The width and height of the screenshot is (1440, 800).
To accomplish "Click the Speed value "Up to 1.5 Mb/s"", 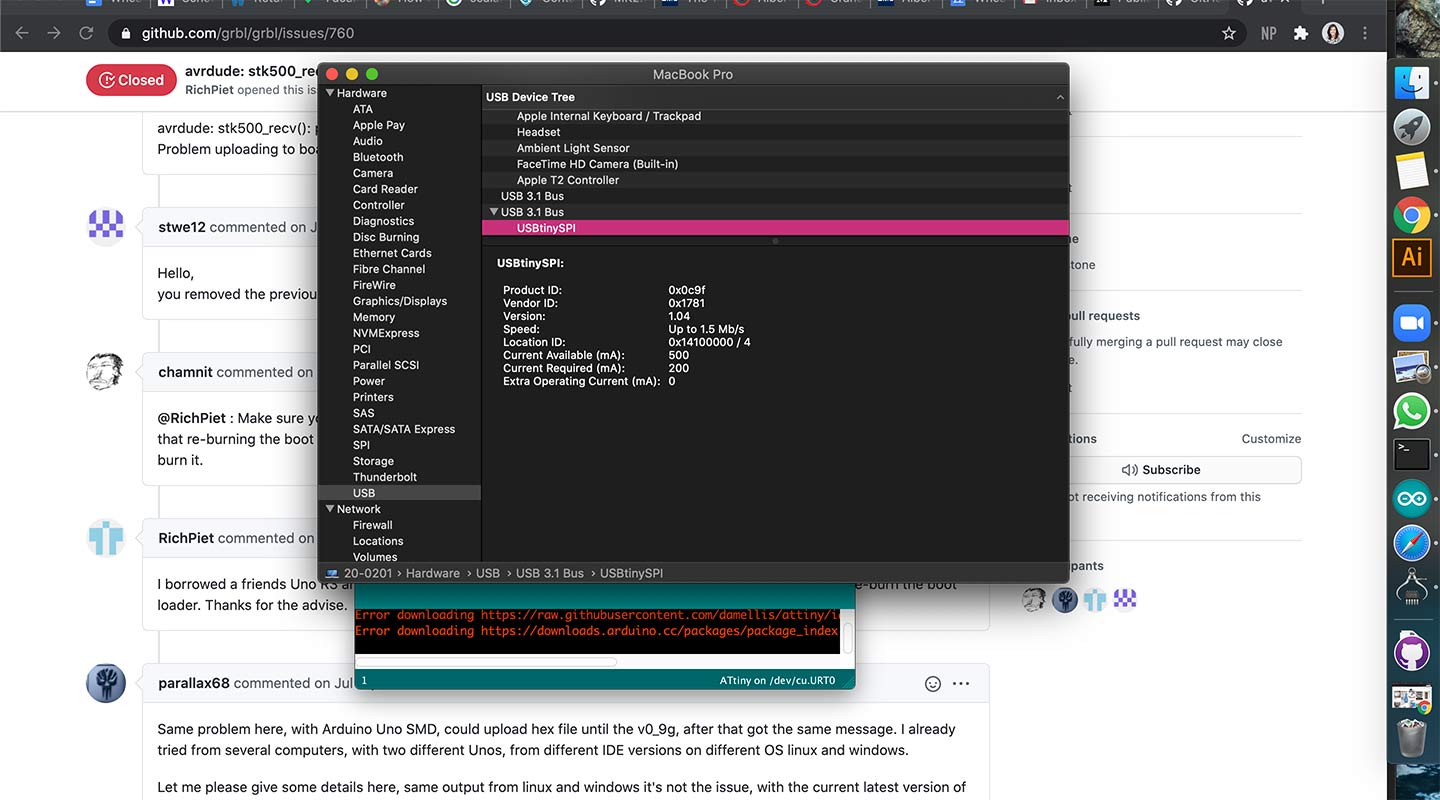I will point(706,329).
